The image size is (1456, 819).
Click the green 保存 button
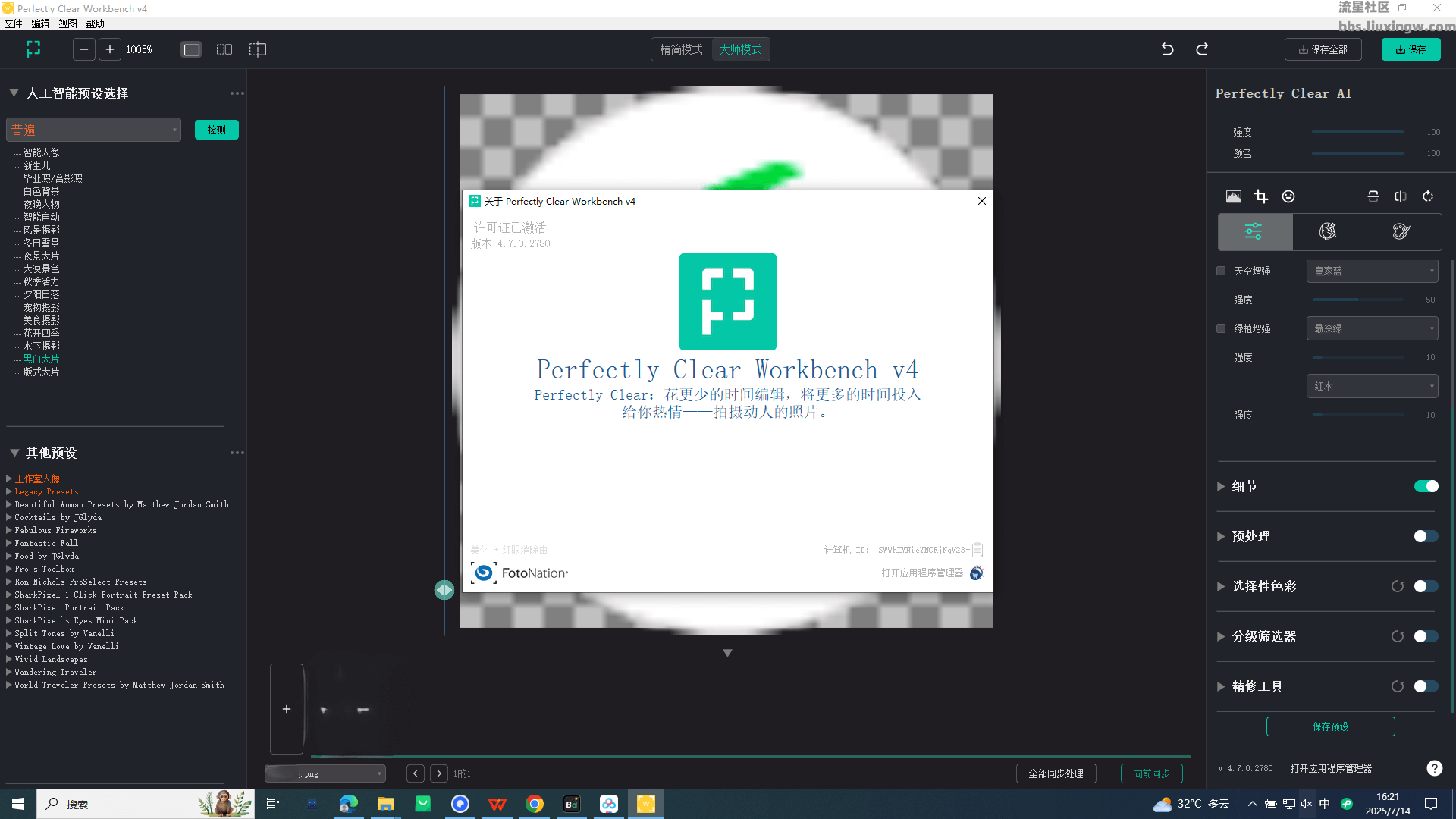[x=1411, y=49]
